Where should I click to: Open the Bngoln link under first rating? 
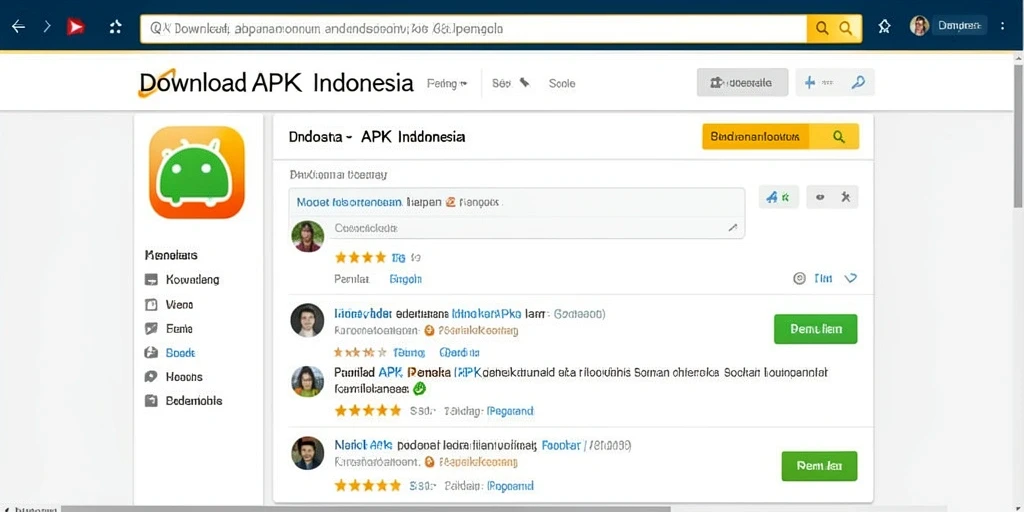coord(406,279)
